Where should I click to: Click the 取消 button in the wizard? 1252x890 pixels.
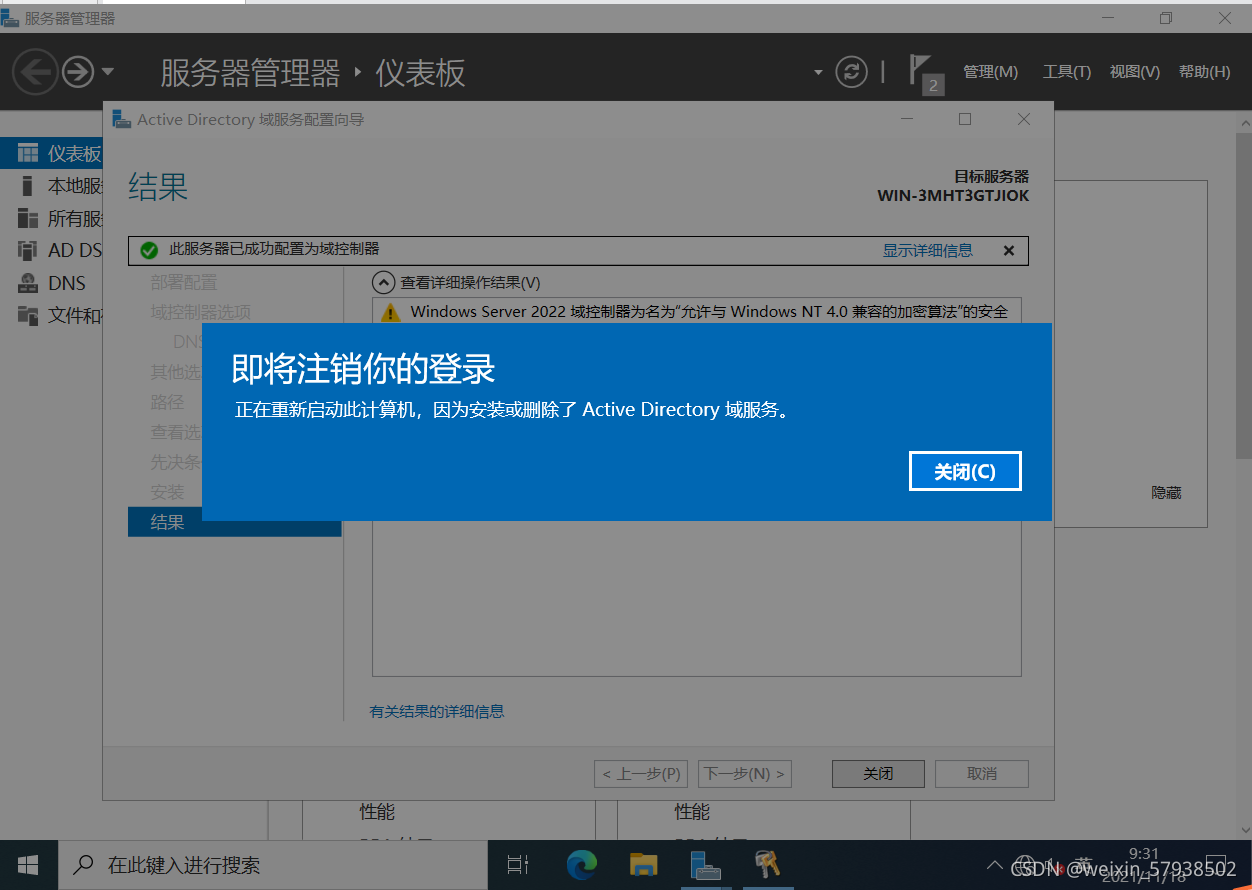pyautogui.click(x=982, y=774)
